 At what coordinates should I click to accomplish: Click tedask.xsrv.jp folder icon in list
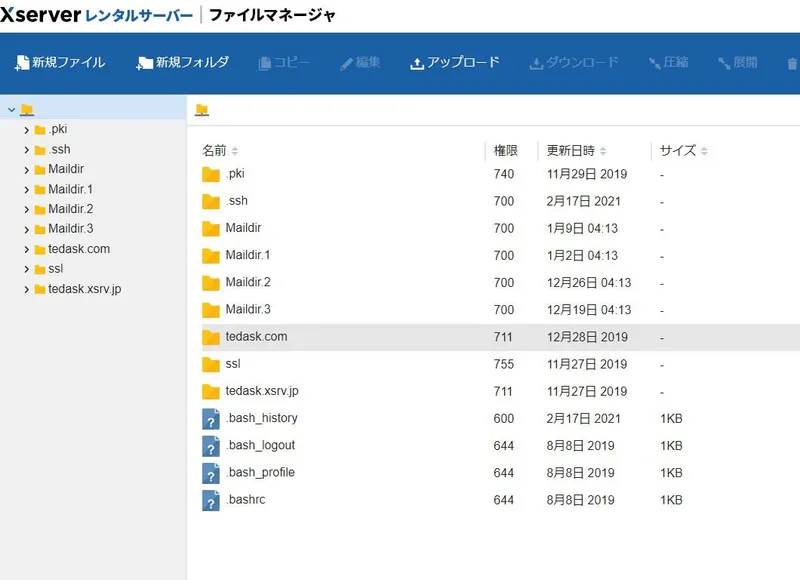[211, 391]
